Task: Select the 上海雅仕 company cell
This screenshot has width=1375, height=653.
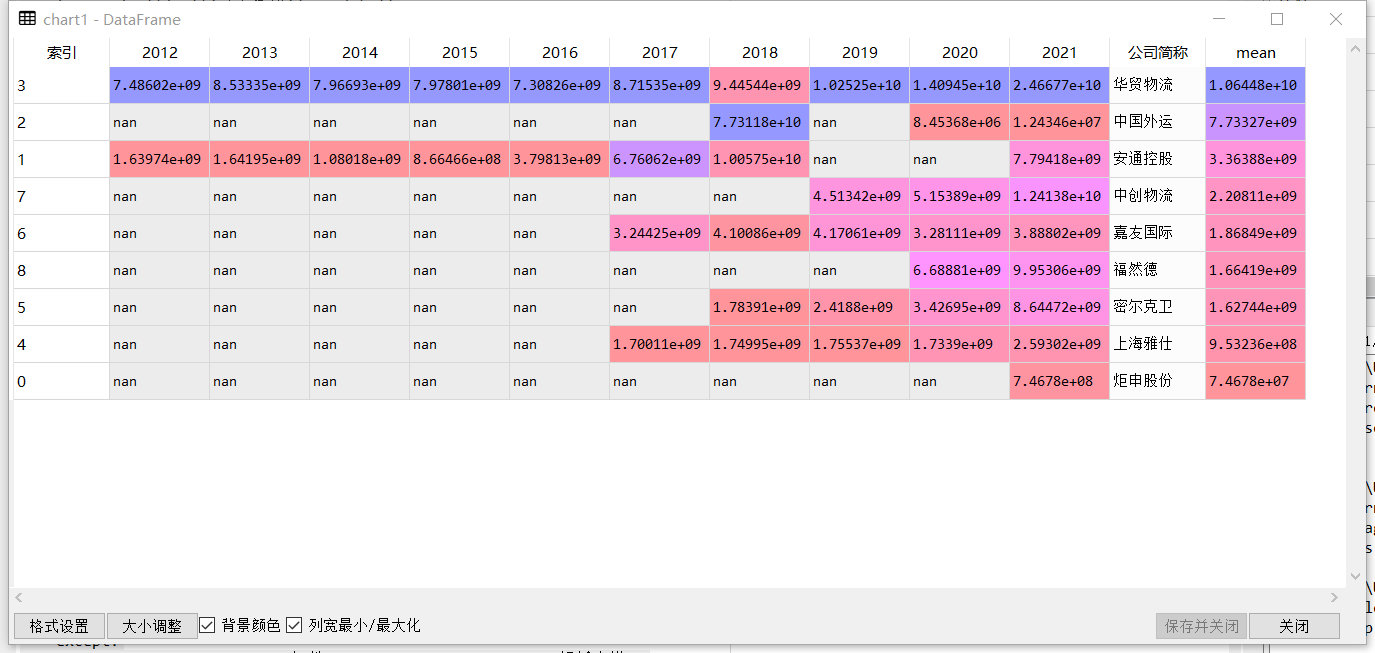Action: (1158, 344)
